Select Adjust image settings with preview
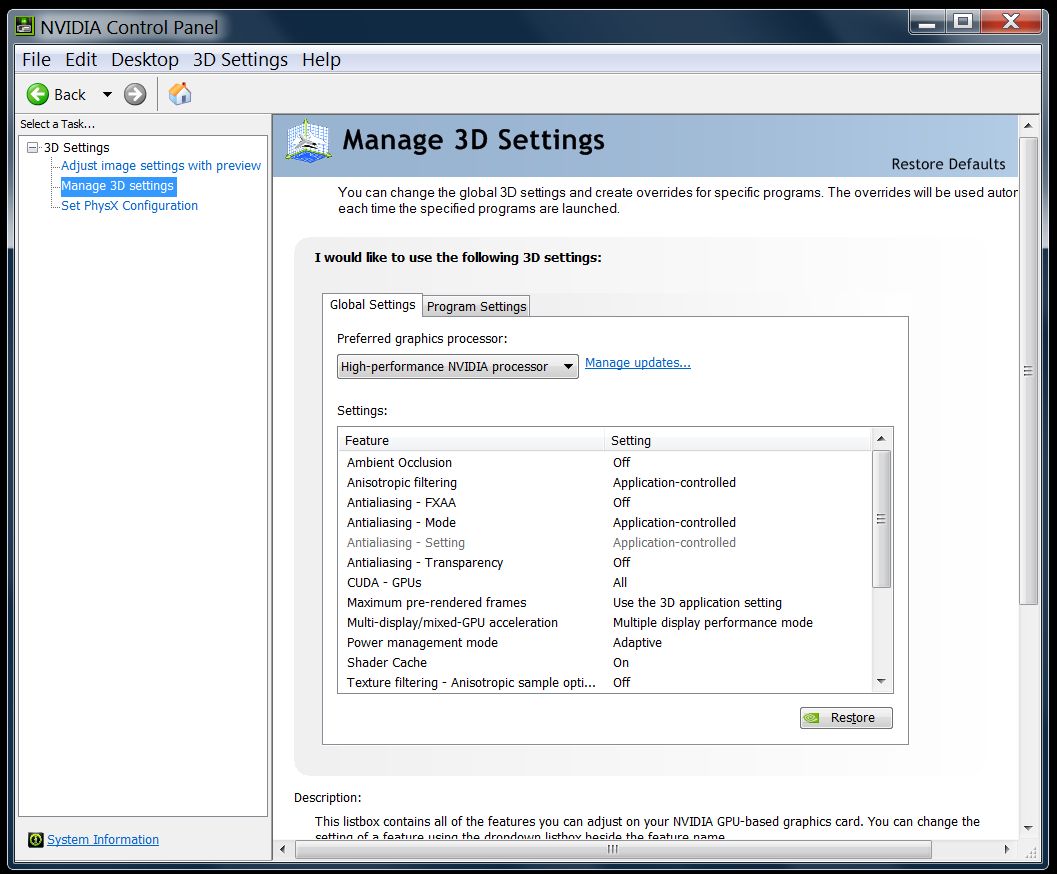 pyautogui.click(x=160, y=166)
